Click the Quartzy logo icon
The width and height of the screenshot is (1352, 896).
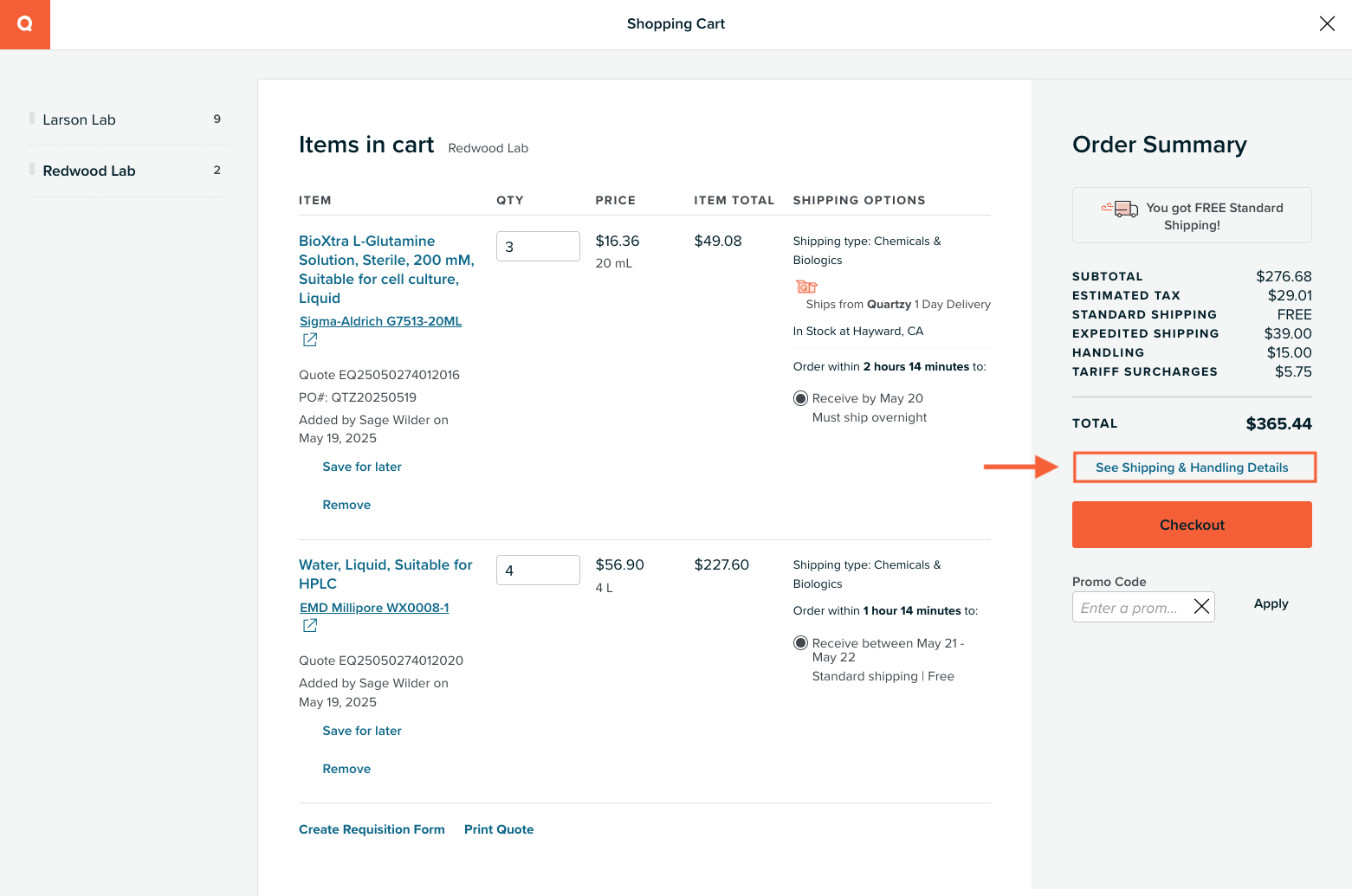[25, 24]
